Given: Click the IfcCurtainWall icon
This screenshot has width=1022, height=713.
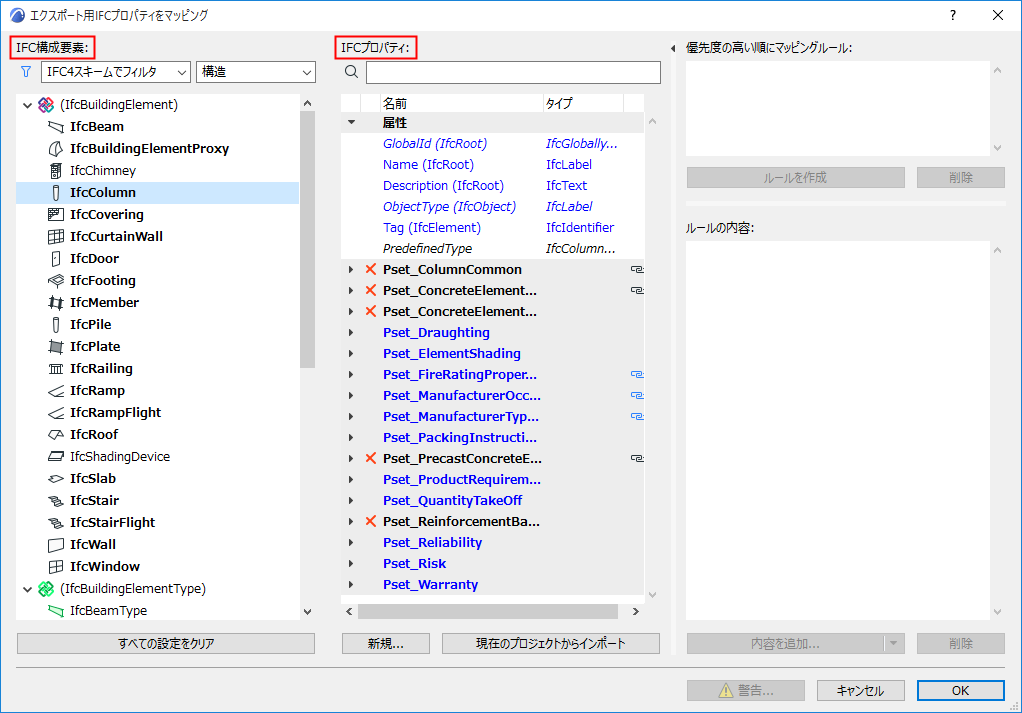Looking at the screenshot, I should tap(56, 237).
